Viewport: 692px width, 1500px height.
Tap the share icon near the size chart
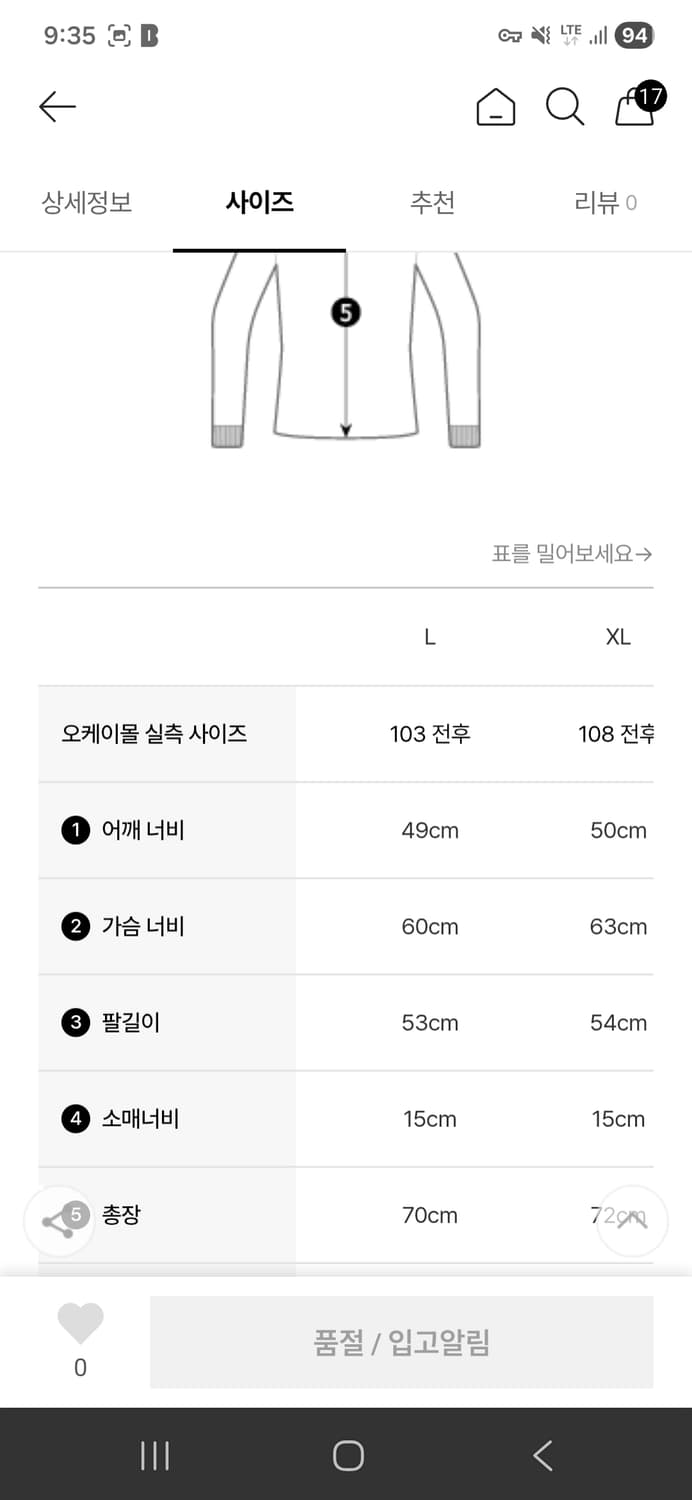pyautogui.click(x=59, y=1222)
